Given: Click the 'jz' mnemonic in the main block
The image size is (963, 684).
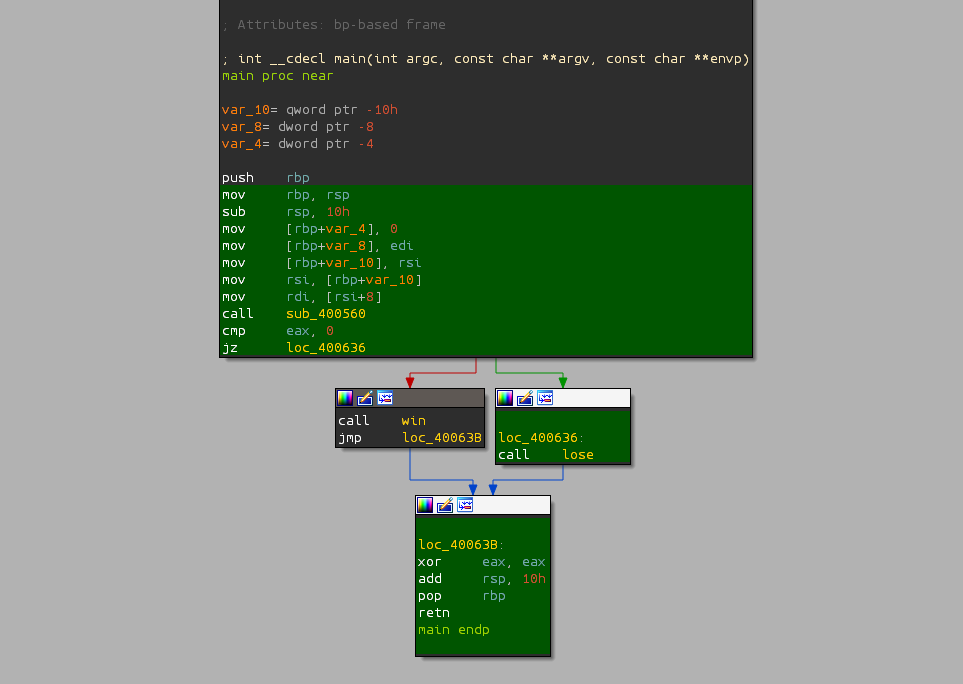Looking at the screenshot, I should pyautogui.click(x=230, y=348).
